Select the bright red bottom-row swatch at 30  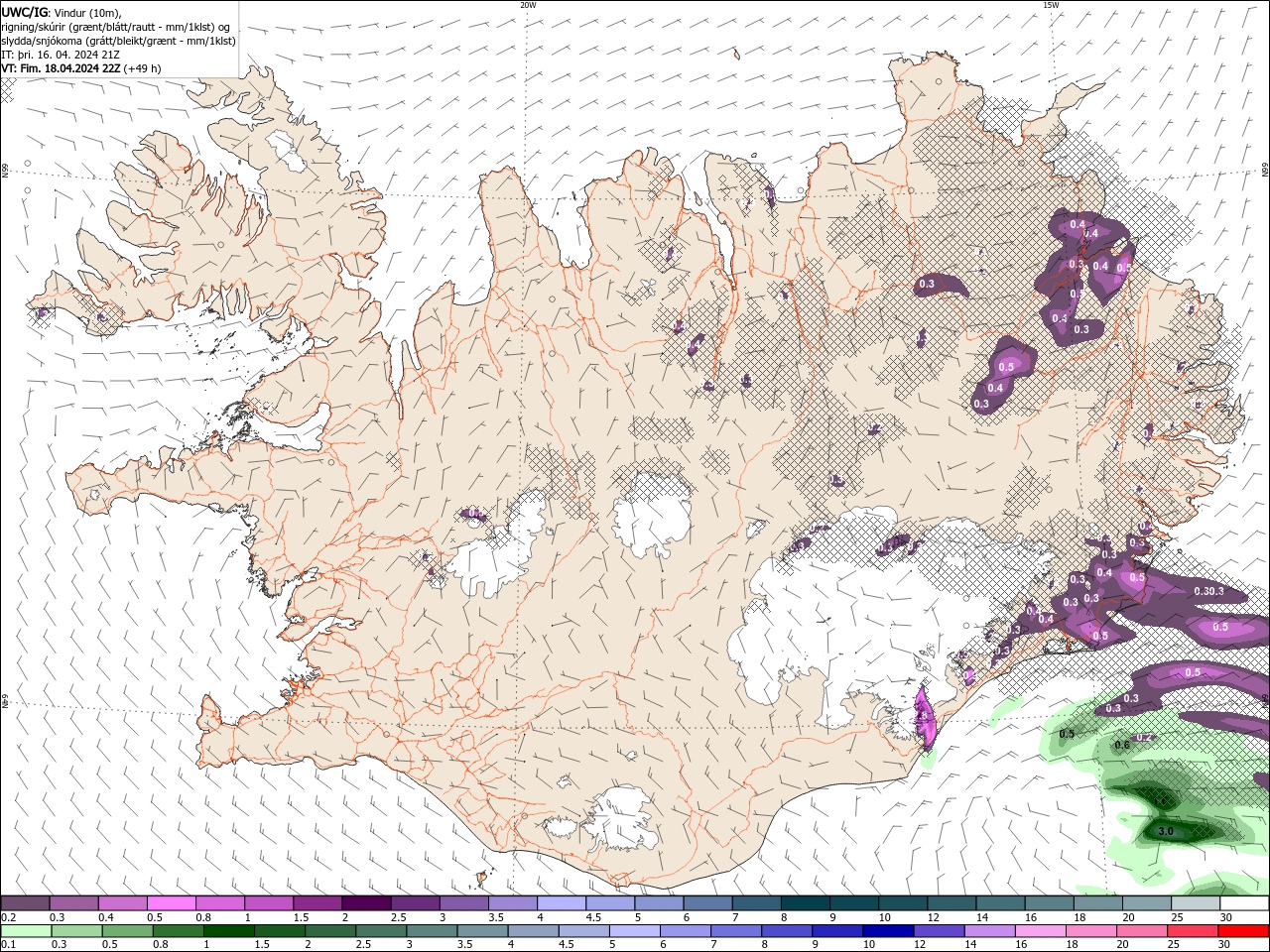(x=1243, y=931)
